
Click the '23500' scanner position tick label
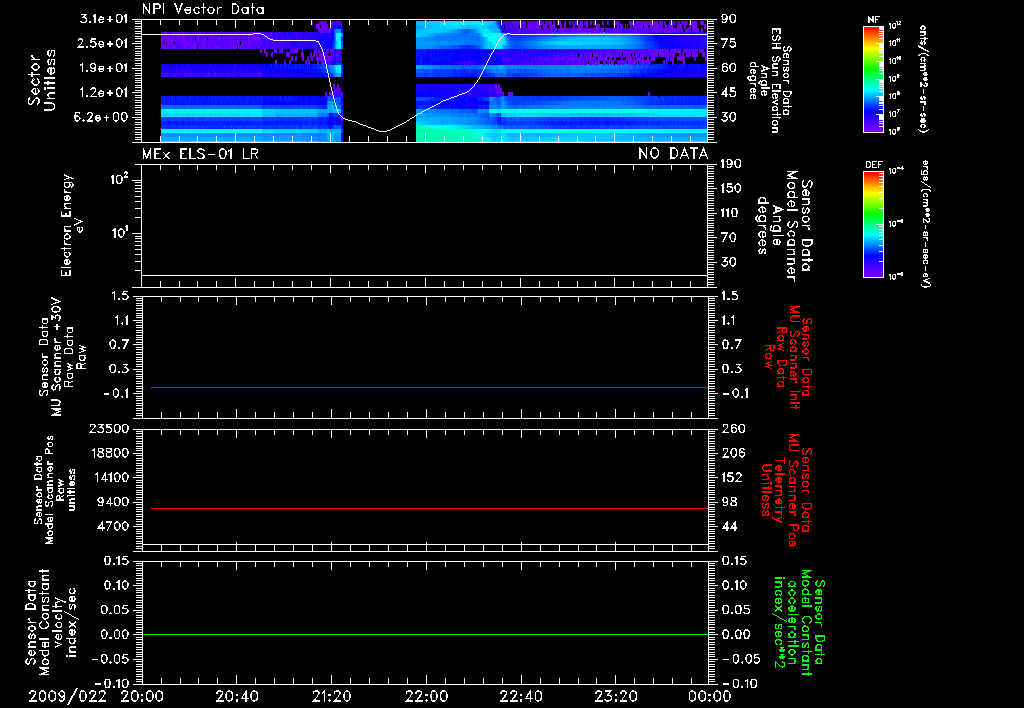(x=110, y=429)
